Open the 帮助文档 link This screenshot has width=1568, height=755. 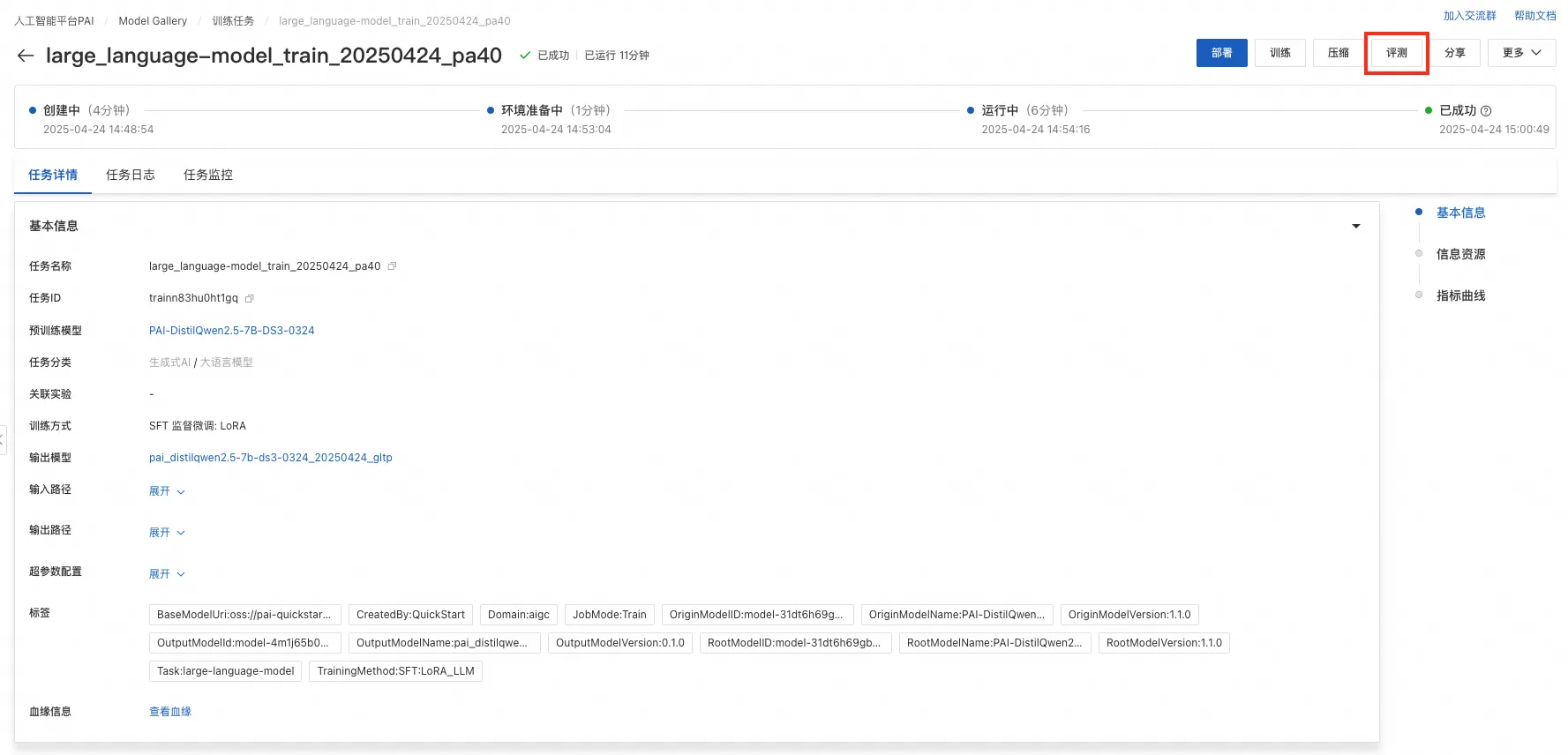click(1535, 16)
